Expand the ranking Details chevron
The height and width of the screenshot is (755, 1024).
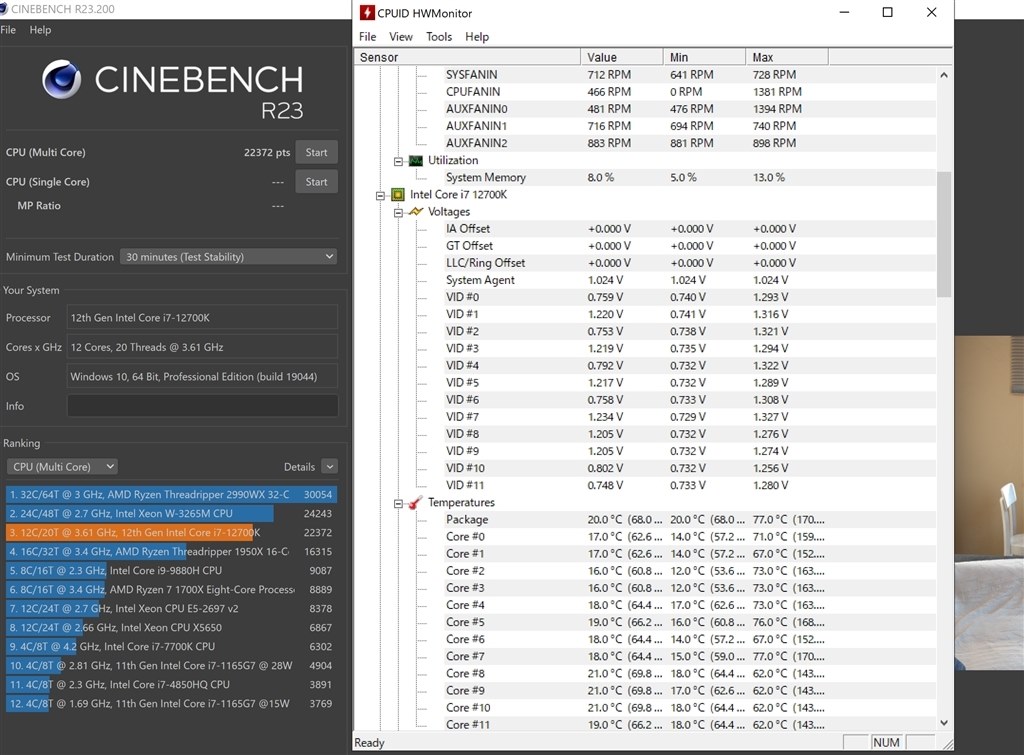point(329,467)
